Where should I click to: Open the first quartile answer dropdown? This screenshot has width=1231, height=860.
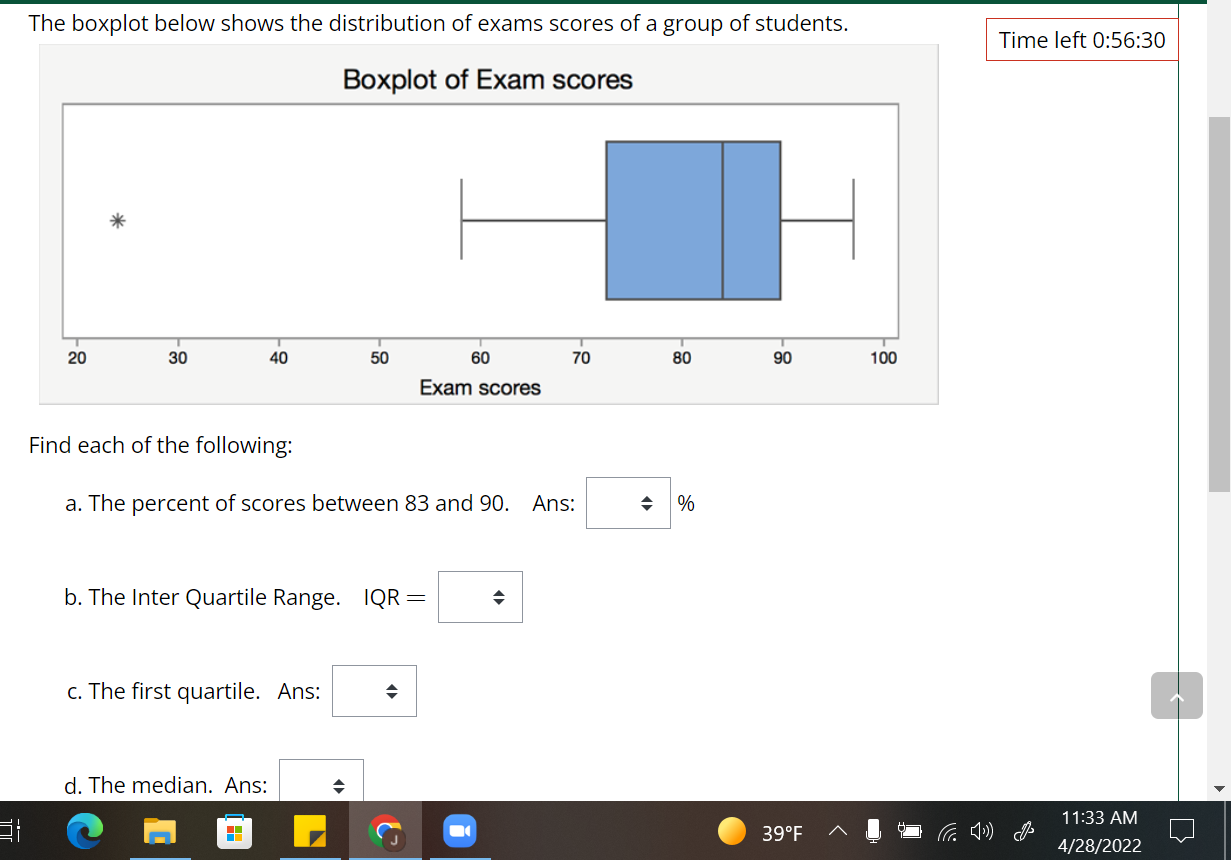tap(374, 691)
